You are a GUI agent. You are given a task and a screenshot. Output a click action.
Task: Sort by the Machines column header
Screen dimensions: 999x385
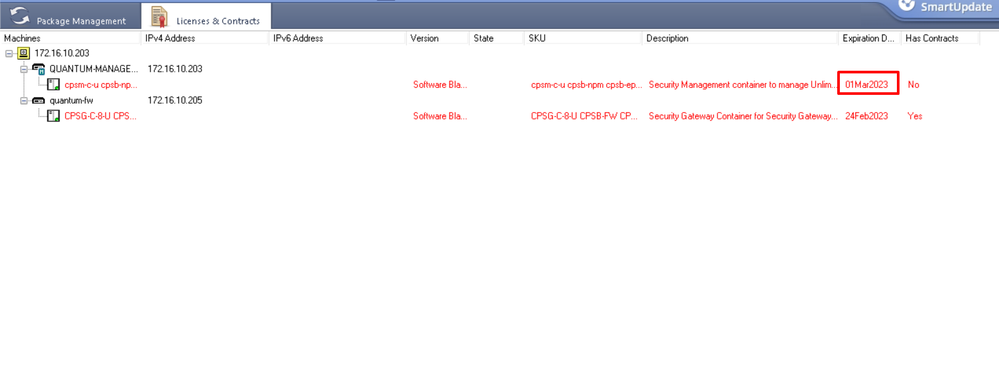70,38
